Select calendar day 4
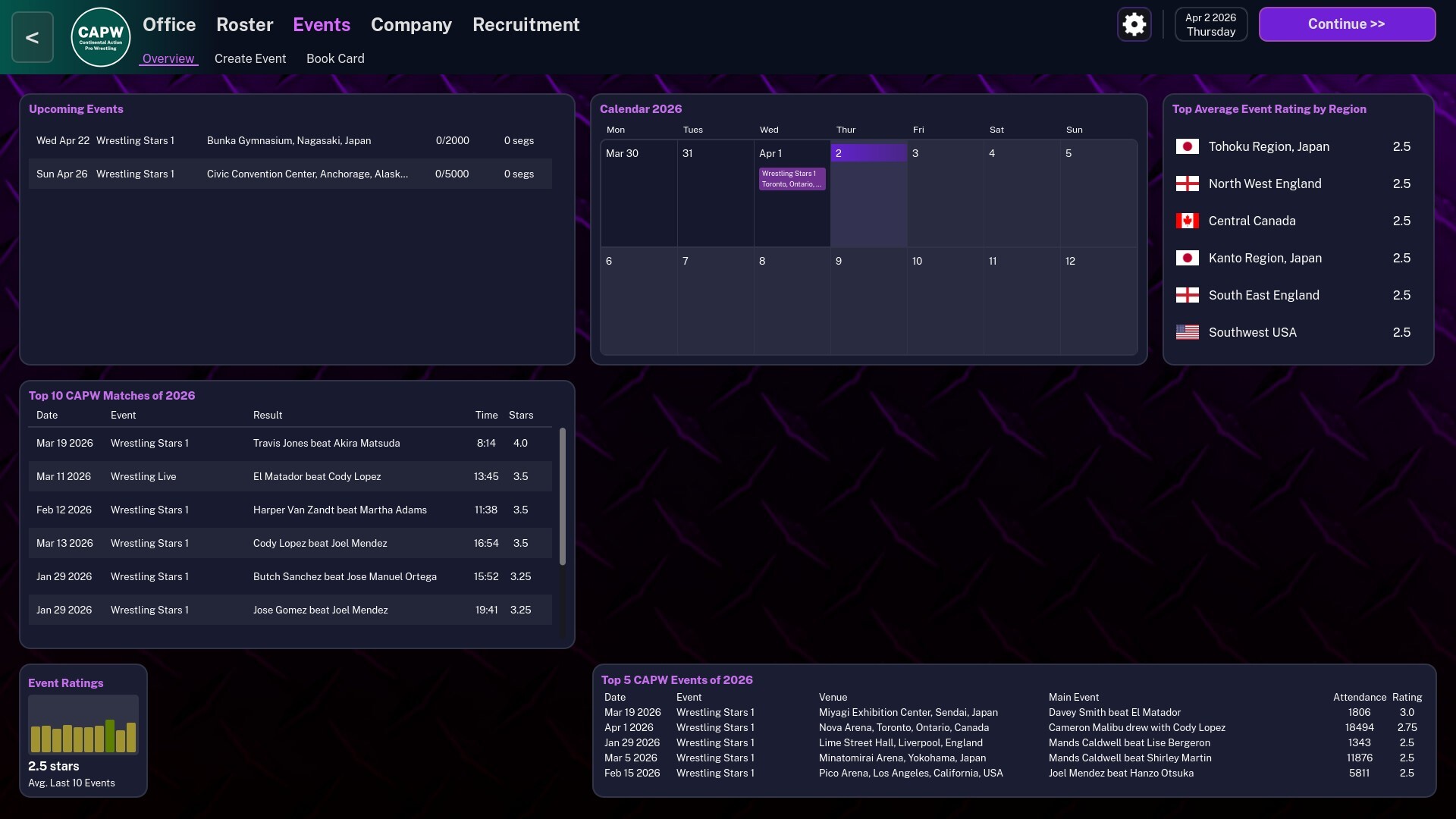The width and height of the screenshot is (1456, 819). point(1022,193)
